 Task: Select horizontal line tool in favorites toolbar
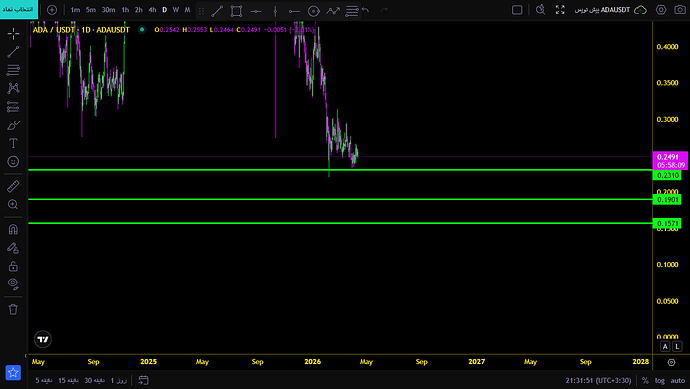click(x=256, y=11)
